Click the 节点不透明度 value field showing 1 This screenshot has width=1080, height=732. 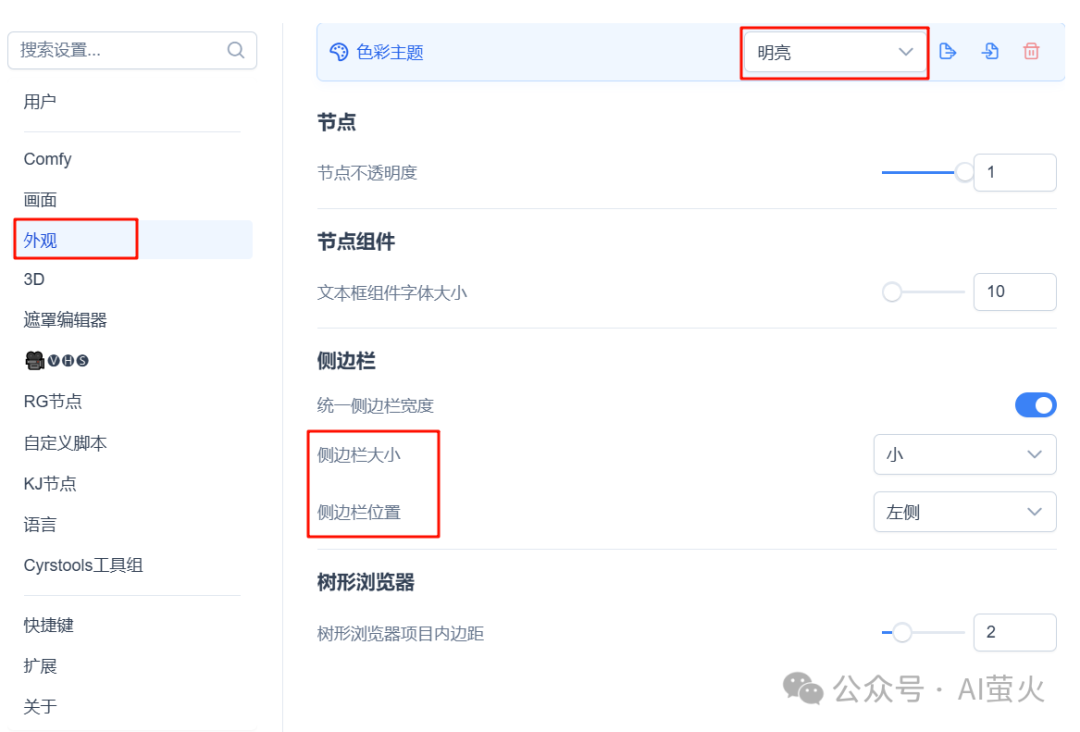pos(1015,172)
